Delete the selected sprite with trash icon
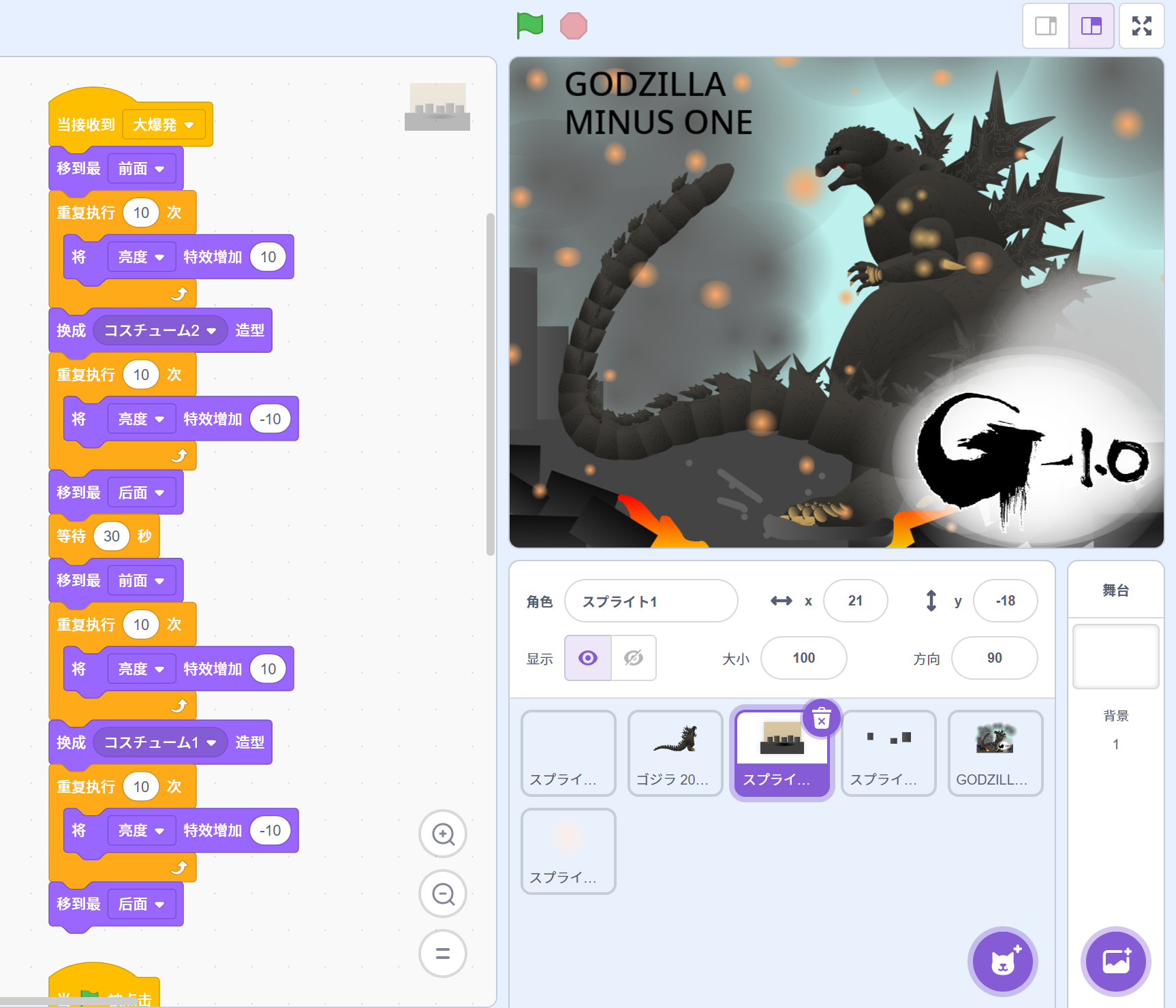The image size is (1176, 1008). click(x=822, y=719)
